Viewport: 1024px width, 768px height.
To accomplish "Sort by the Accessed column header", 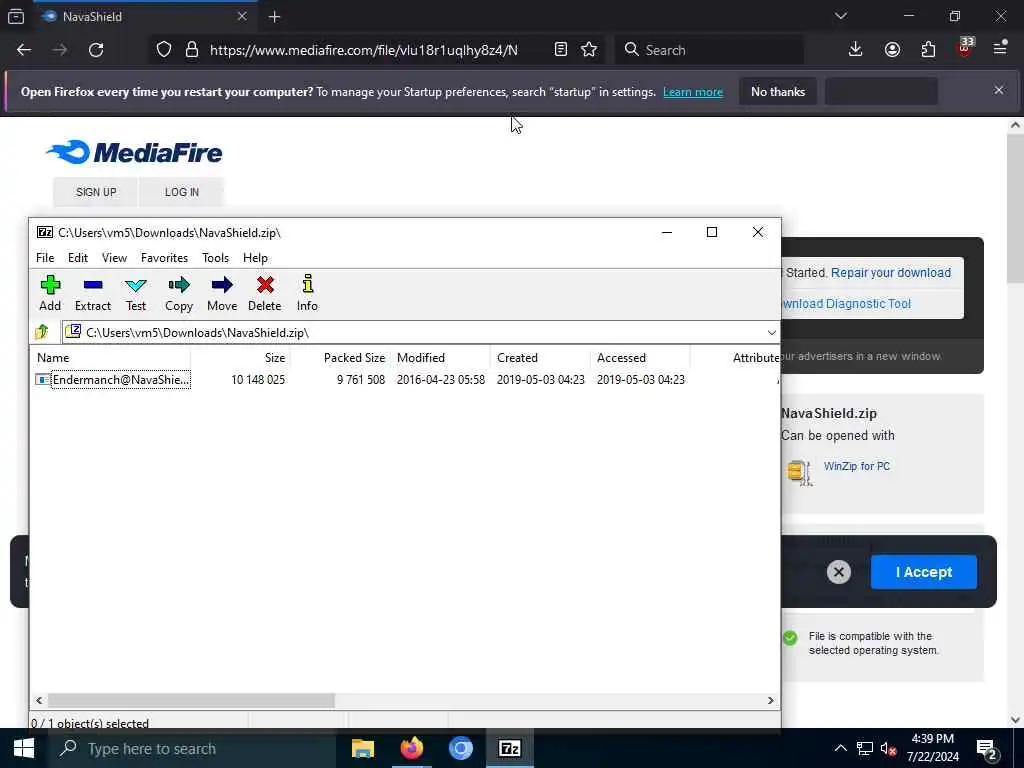I will 641,358.
